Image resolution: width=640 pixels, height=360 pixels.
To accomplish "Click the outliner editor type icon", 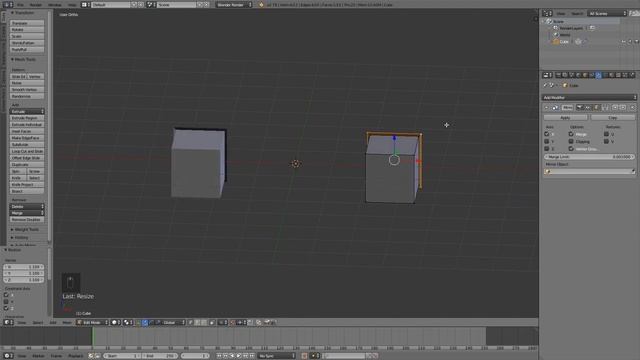I will point(547,13).
